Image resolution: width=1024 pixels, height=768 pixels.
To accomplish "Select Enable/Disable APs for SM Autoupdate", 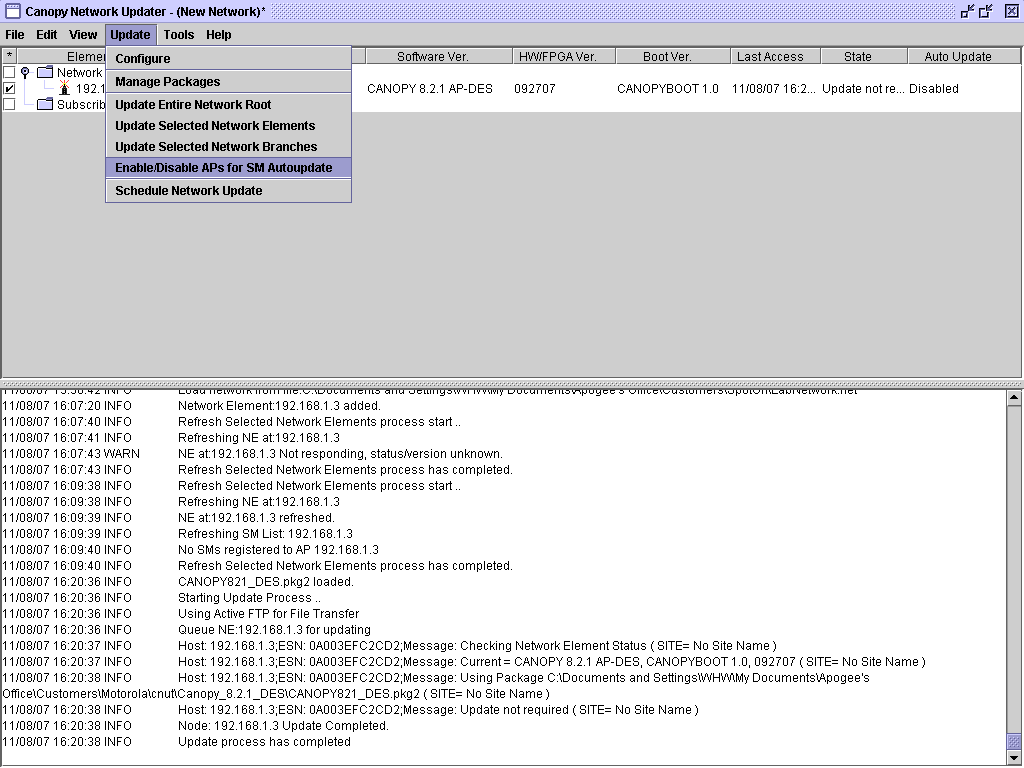I will click(224, 168).
